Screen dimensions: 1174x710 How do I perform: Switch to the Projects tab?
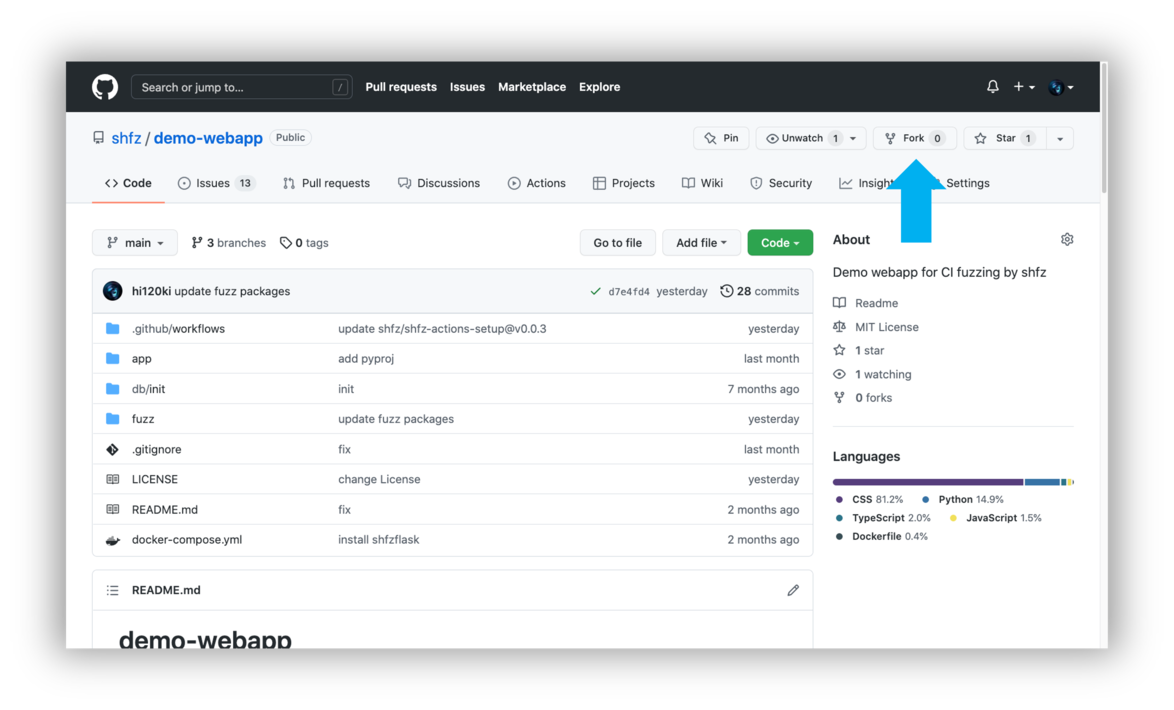point(624,183)
